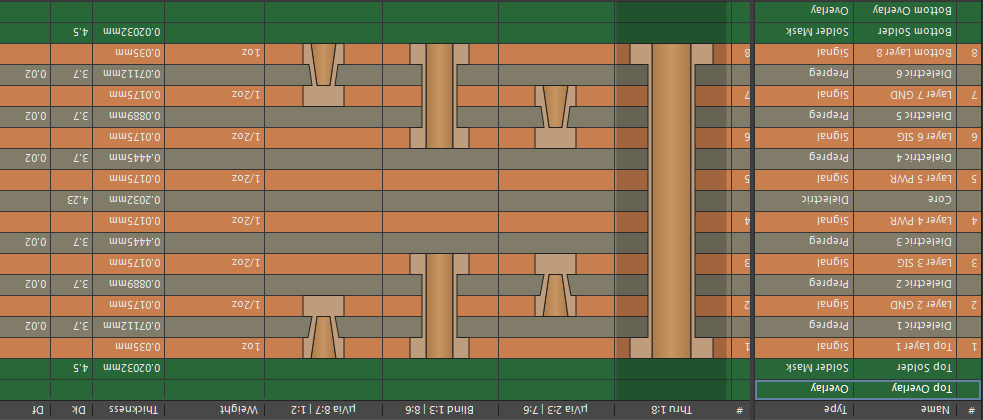983x420 pixels.
Task: Click the Df column header
Action: point(25,410)
